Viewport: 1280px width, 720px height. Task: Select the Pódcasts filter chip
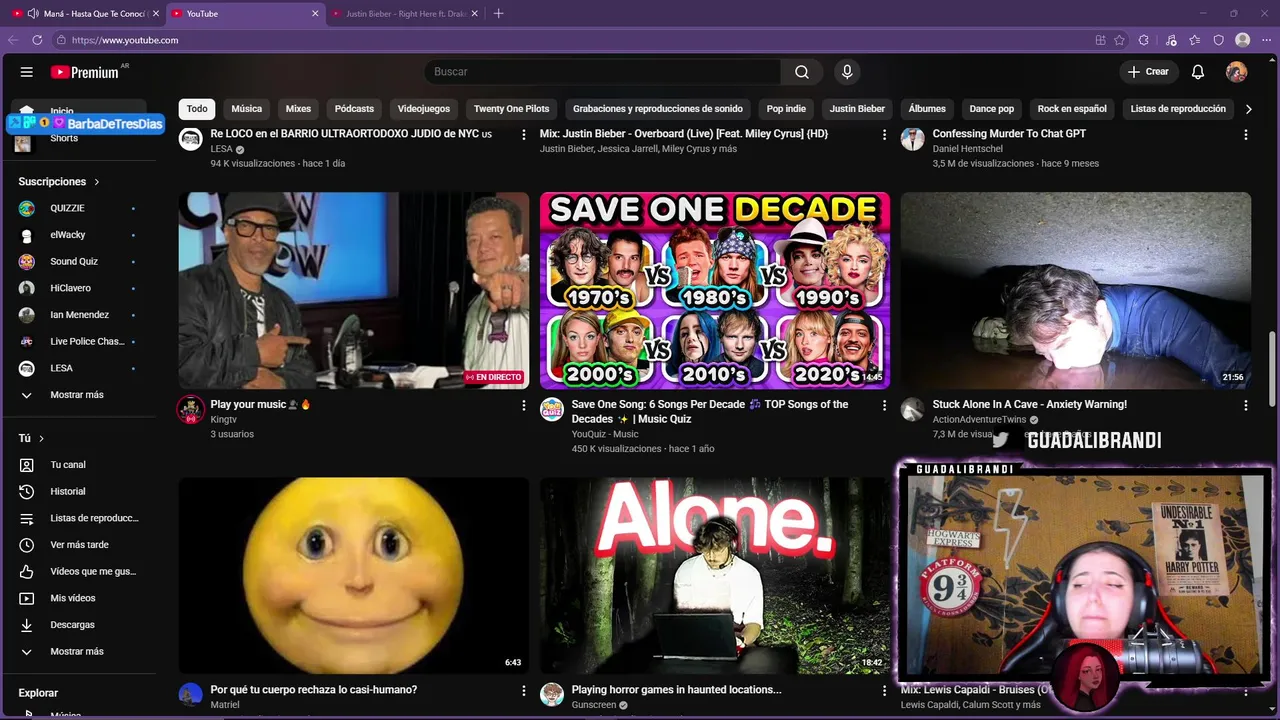click(354, 109)
